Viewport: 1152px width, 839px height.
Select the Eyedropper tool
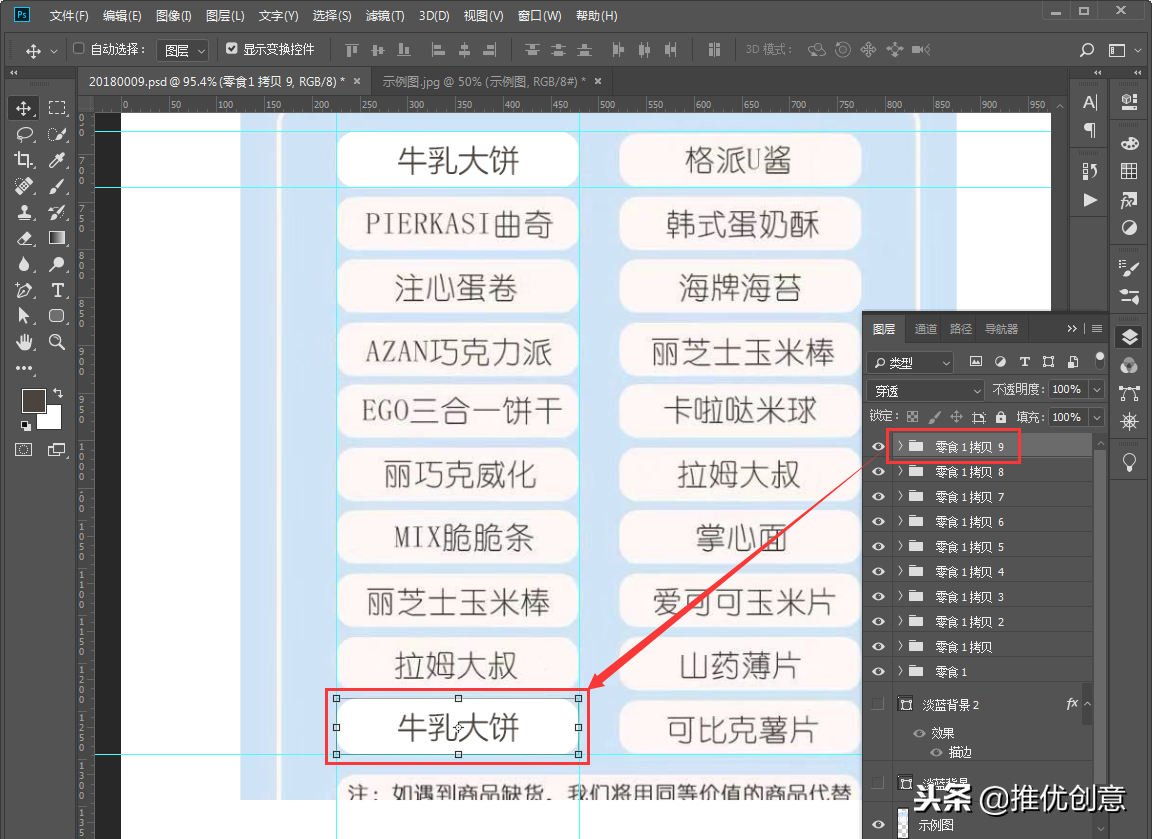(x=57, y=160)
